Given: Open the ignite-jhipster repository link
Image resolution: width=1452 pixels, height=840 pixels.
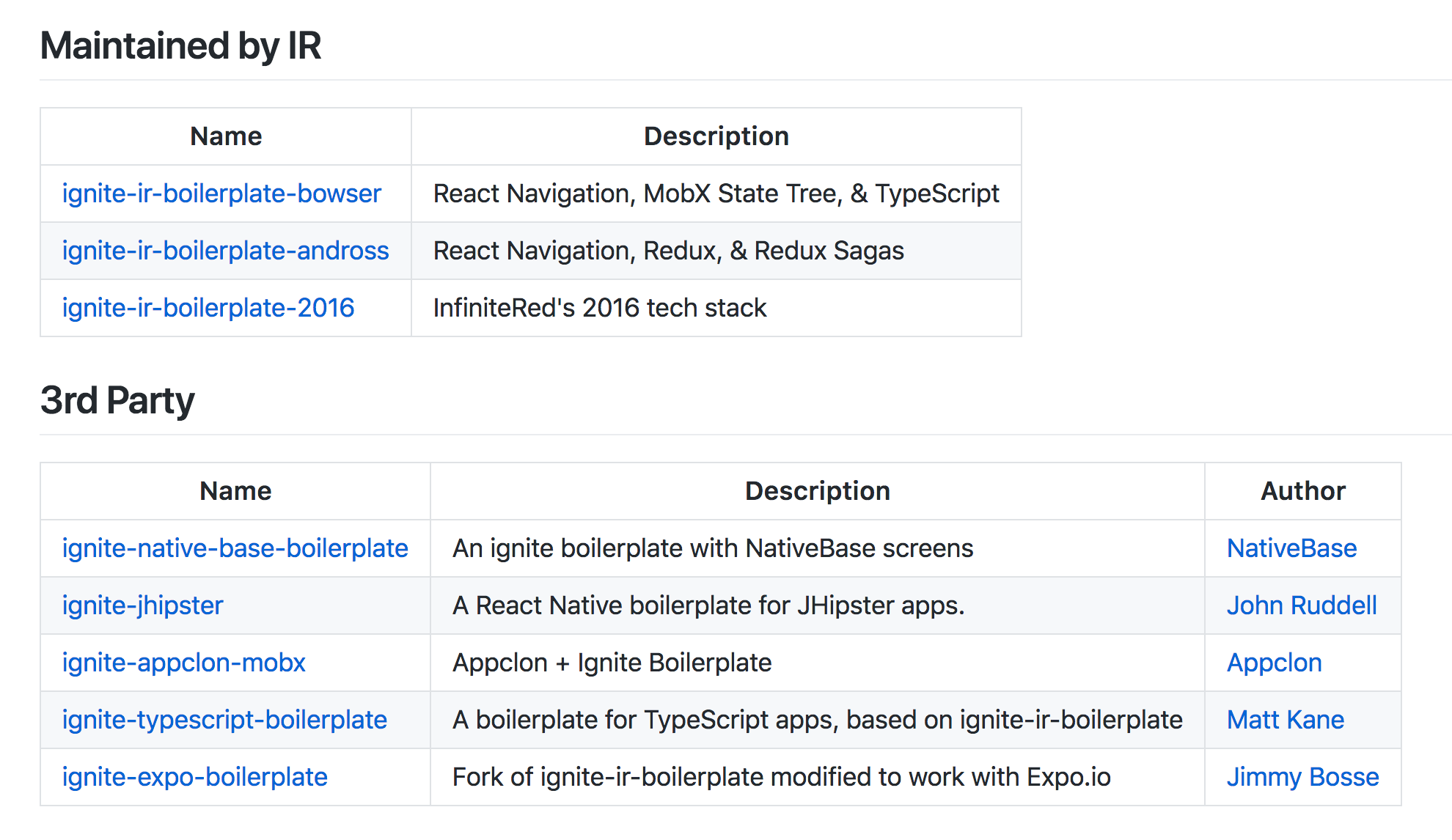Looking at the screenshot, I should tap(142, 605).
